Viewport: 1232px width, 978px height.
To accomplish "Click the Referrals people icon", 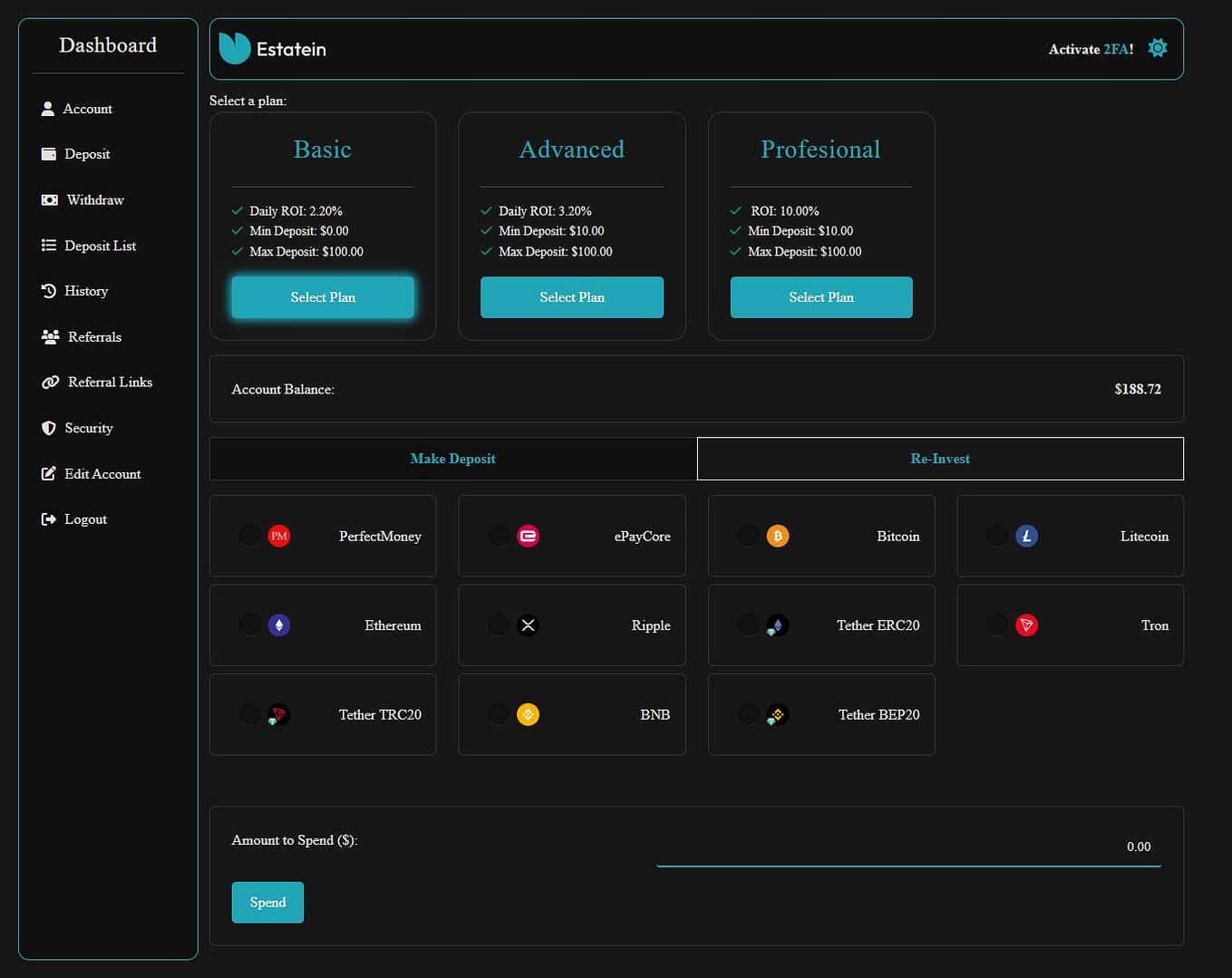I will 51,336.
